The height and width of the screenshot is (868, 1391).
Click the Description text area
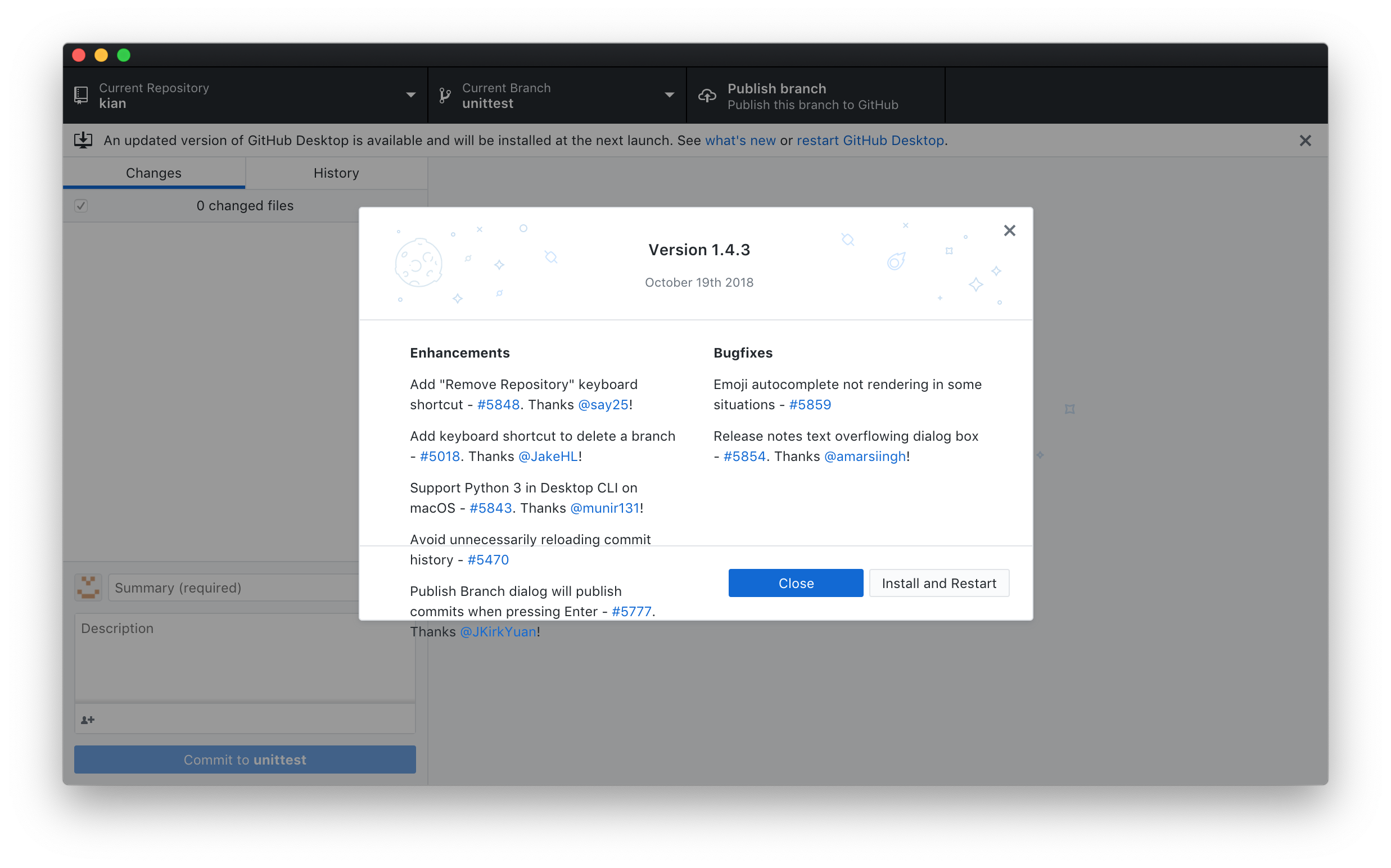click(245, 658)
